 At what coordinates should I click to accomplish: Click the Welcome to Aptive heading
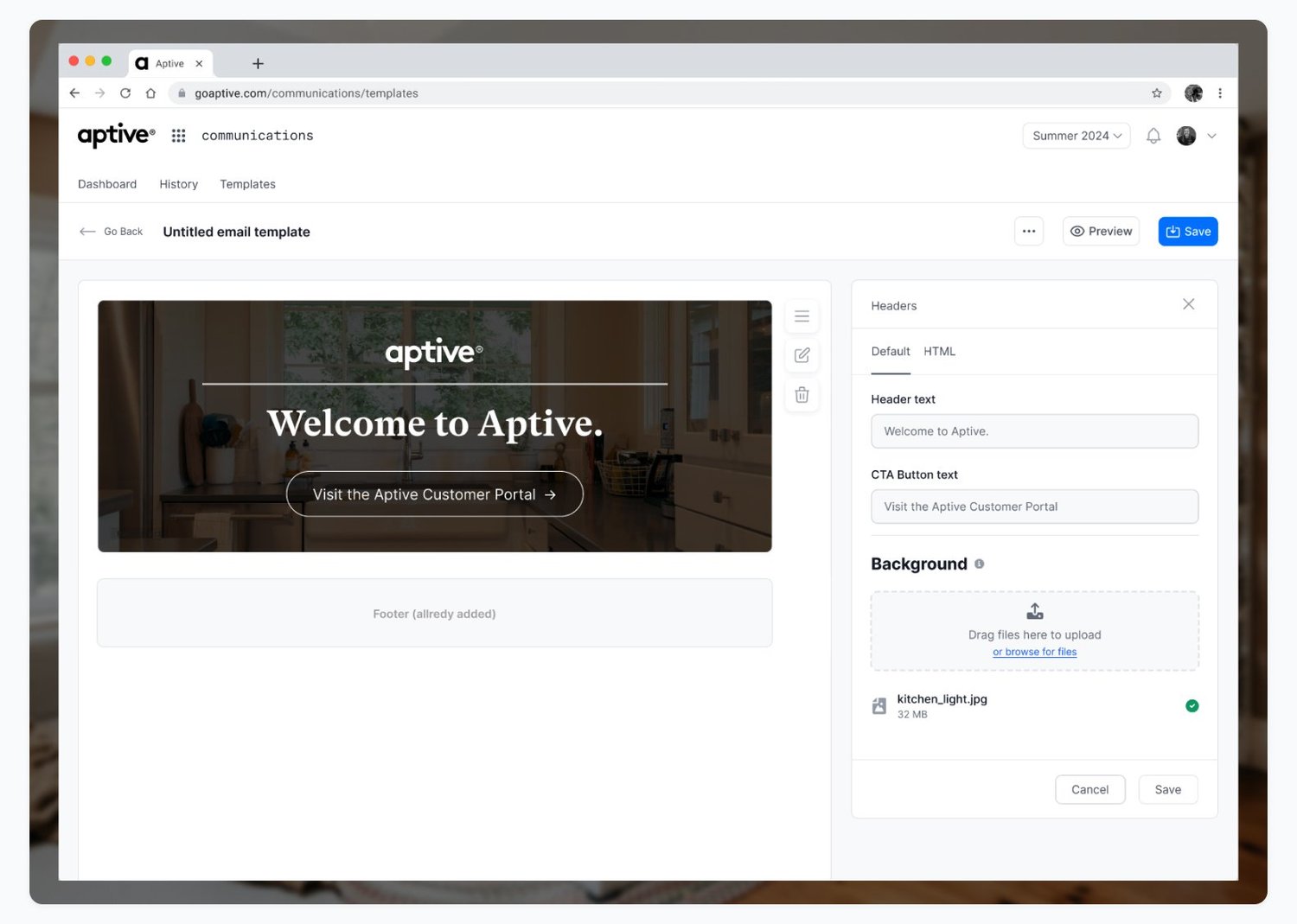pyautogui.click(x=435, y=424)
